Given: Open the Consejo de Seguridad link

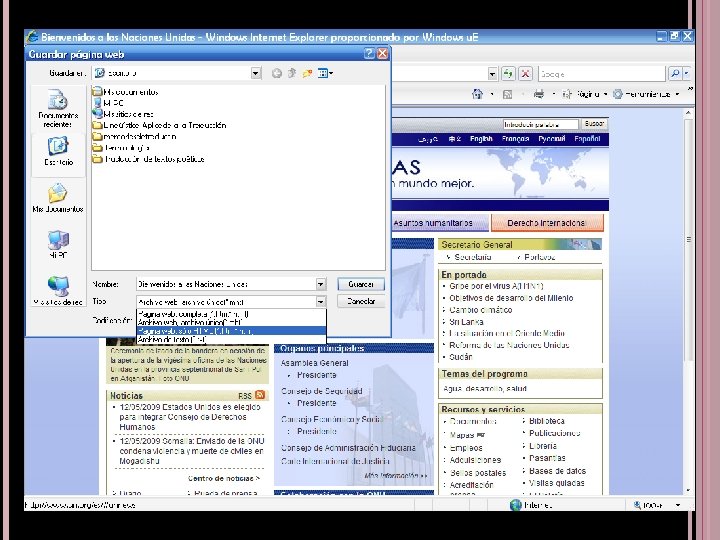Looking at the screenshot, I should pos(321,391).
